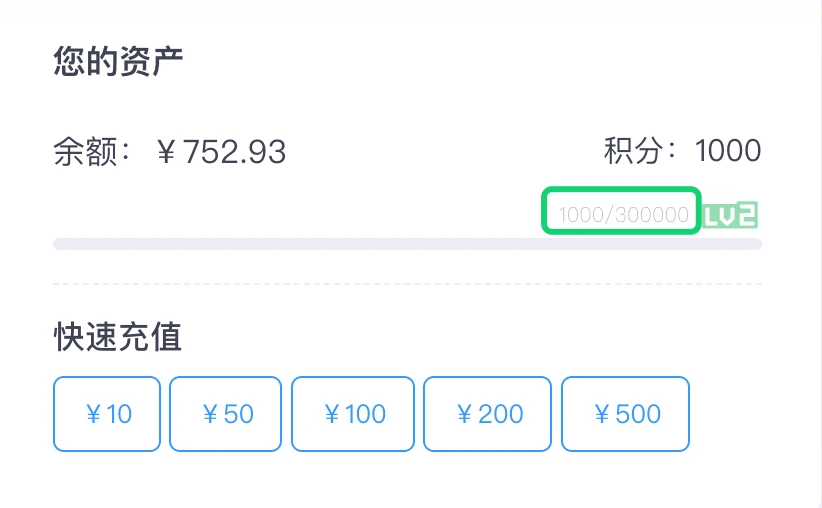Pick the ¥100 quick recharge button
The width and height of the screenshot is (822, 508).
click(x=353, y=414)
